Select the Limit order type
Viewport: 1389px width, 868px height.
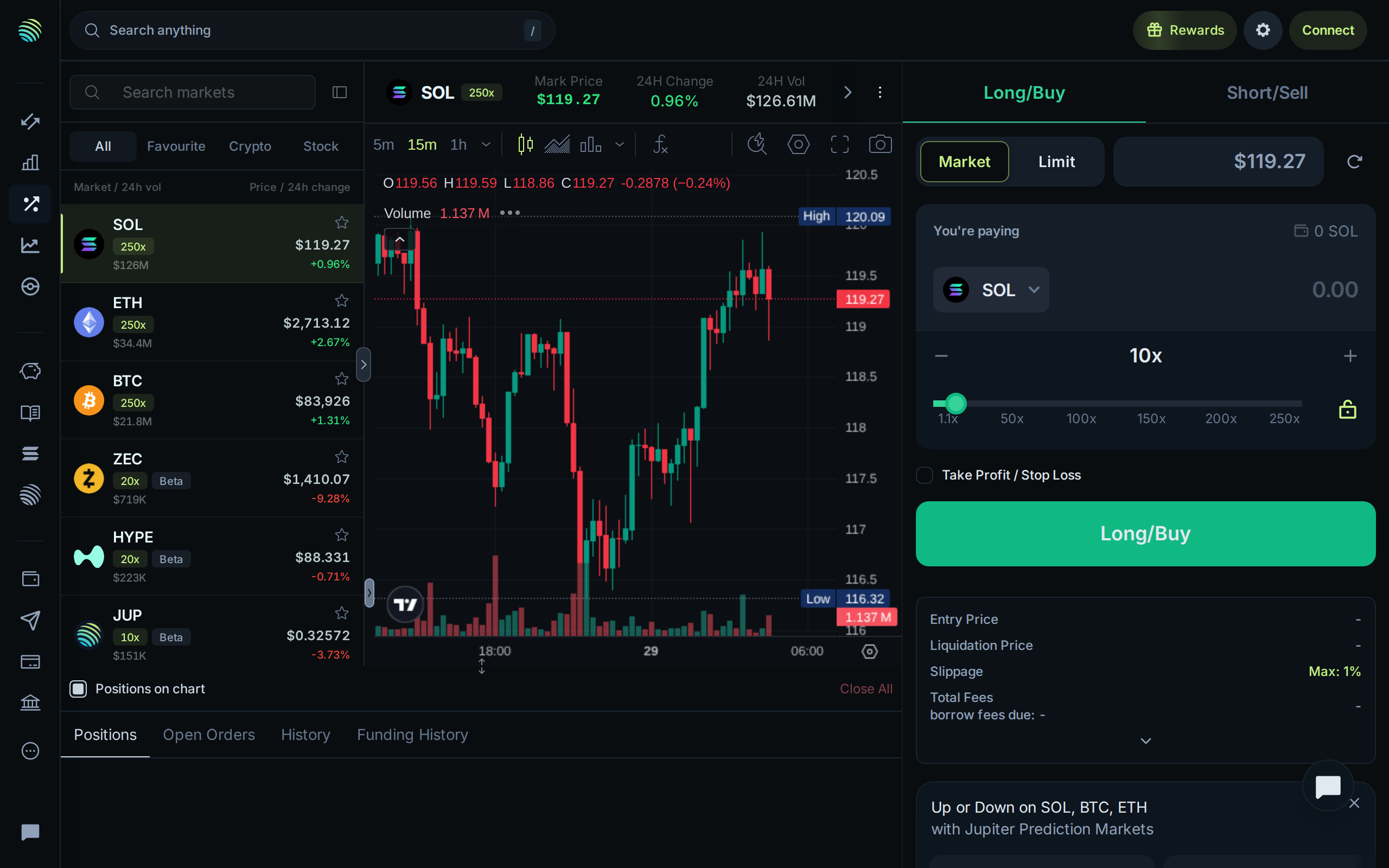[x=1056, y=162]
